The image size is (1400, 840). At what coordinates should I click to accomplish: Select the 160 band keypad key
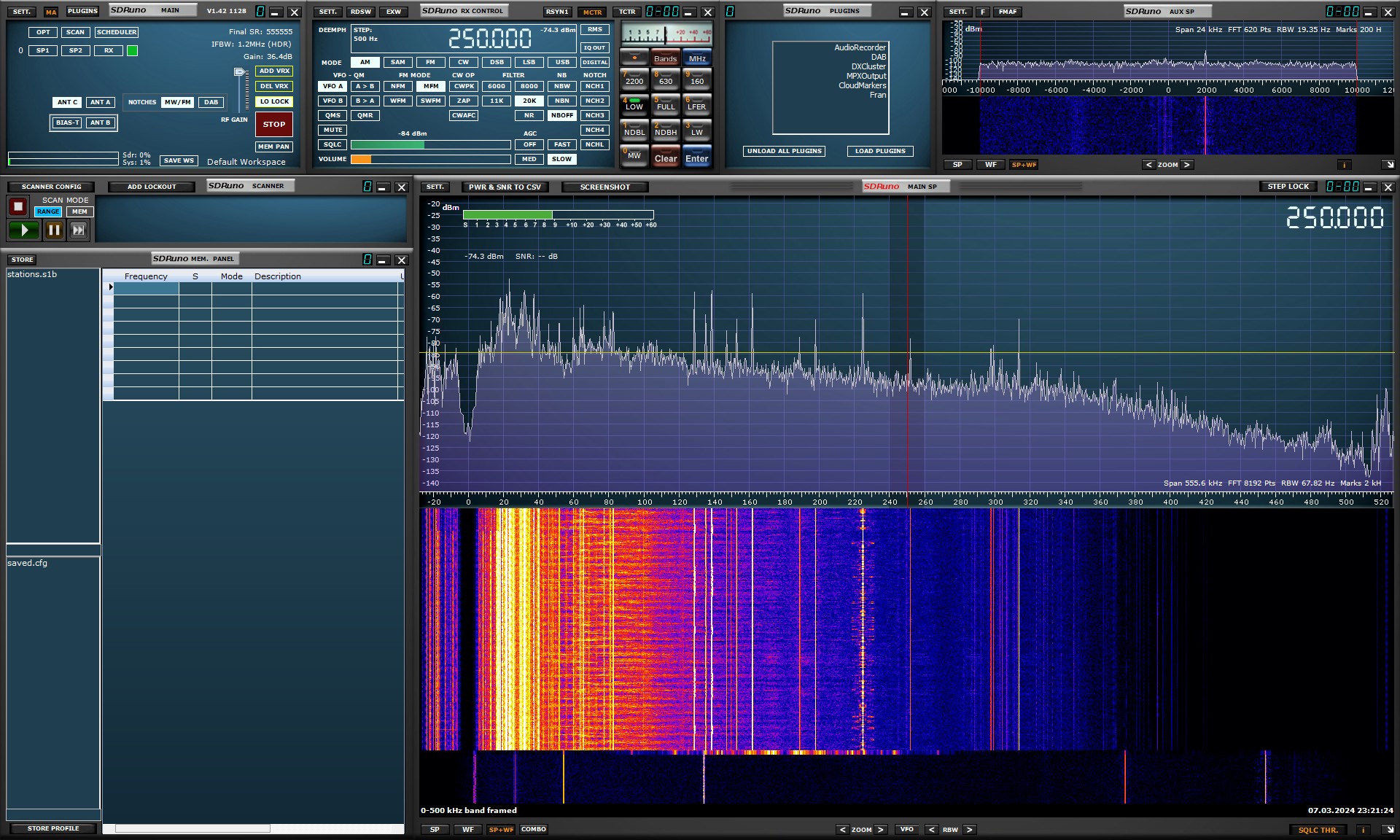tap(697, 79)
